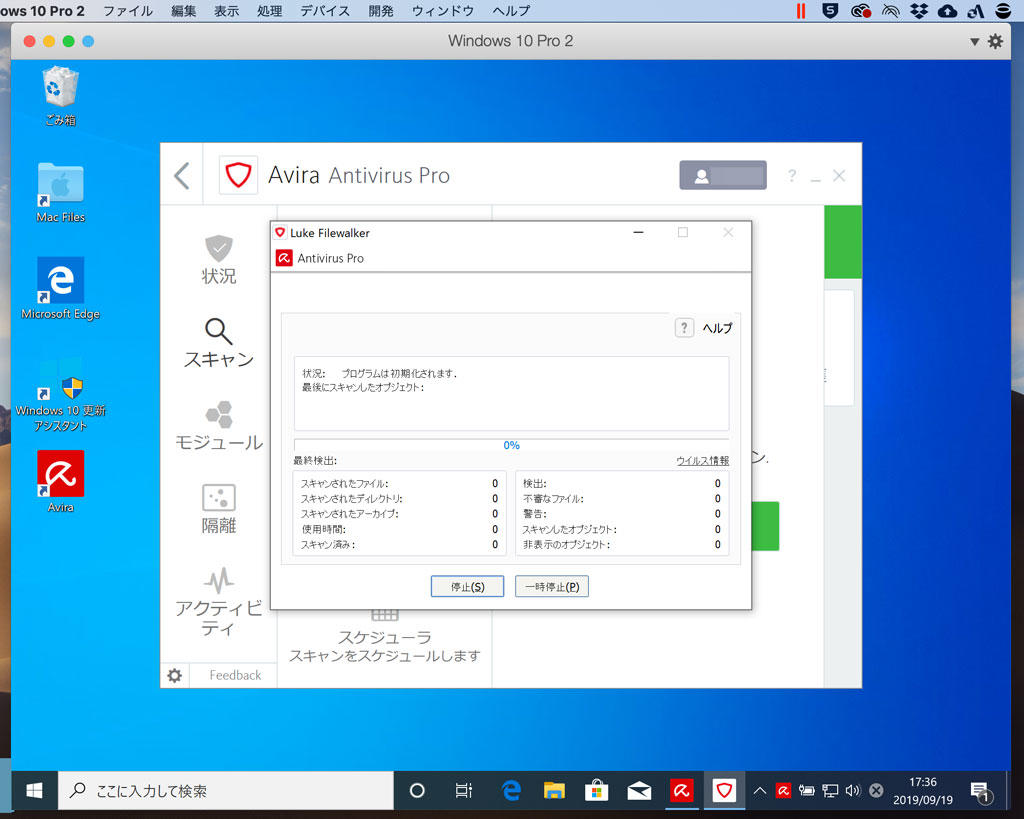
Task: Open the 表示 menu
Action: [227, 11]
